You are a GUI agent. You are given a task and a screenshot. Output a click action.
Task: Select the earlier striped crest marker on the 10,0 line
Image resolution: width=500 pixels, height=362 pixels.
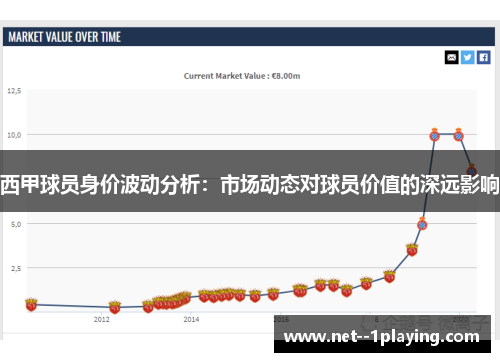434,135
